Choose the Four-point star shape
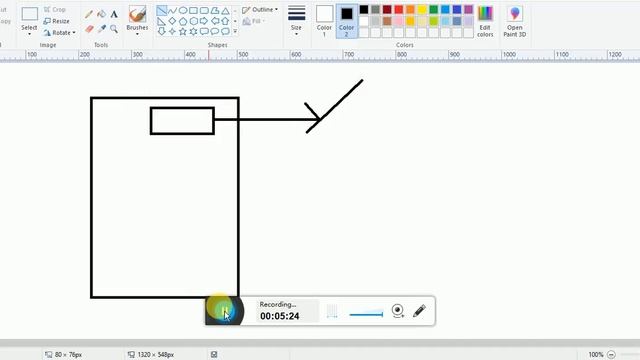 click(172, 31)
